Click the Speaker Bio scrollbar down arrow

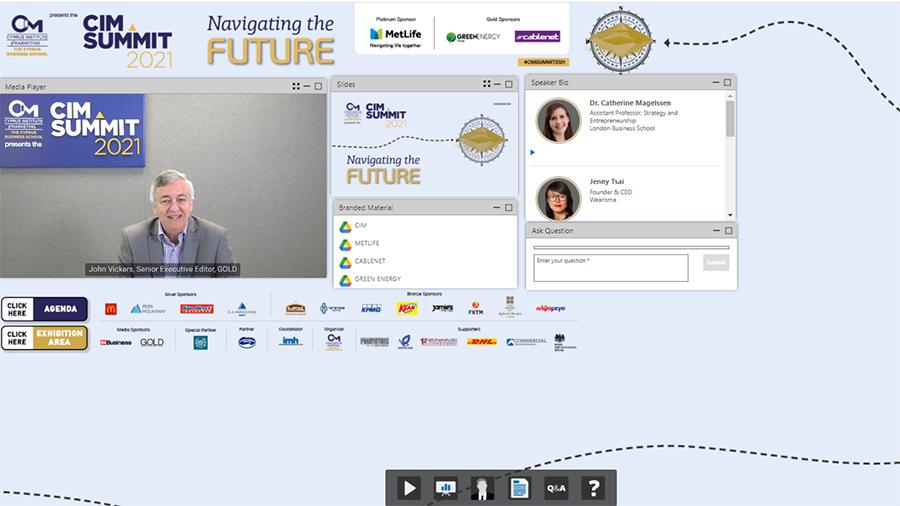coord(730,215)
